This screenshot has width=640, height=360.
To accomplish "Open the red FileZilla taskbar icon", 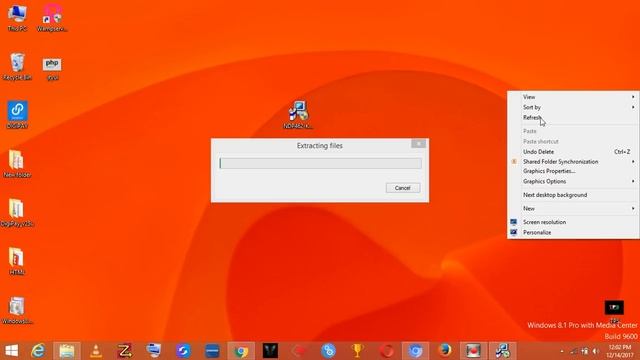I will [x=125, y=351].
